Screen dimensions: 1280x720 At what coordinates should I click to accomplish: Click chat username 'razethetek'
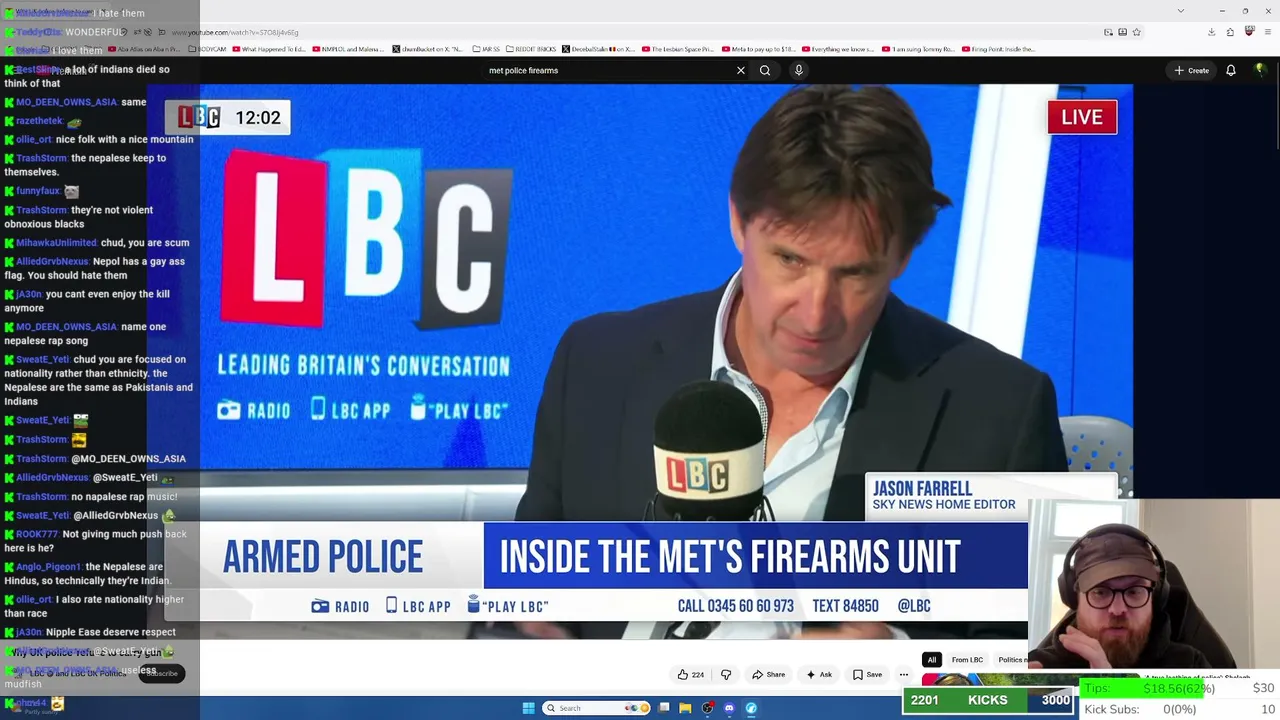coord(39,121)
